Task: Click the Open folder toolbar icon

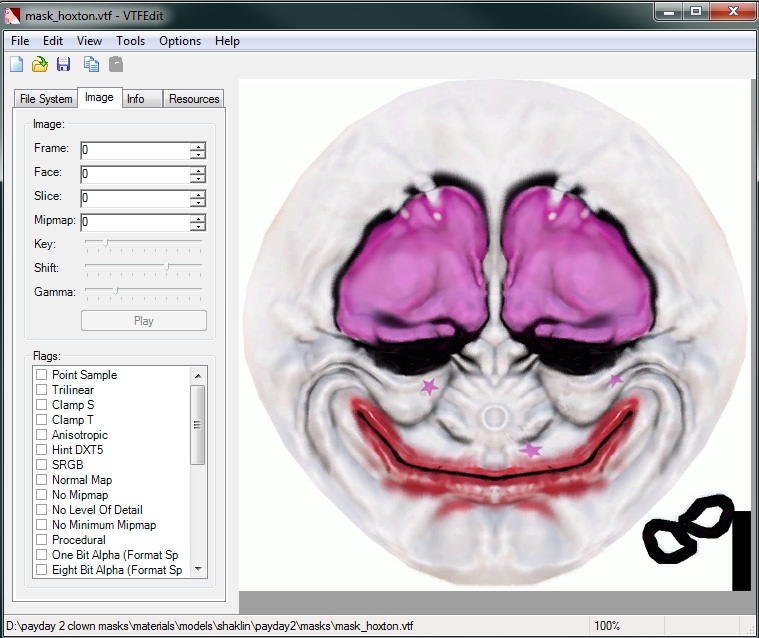Action: pos(40,64)
